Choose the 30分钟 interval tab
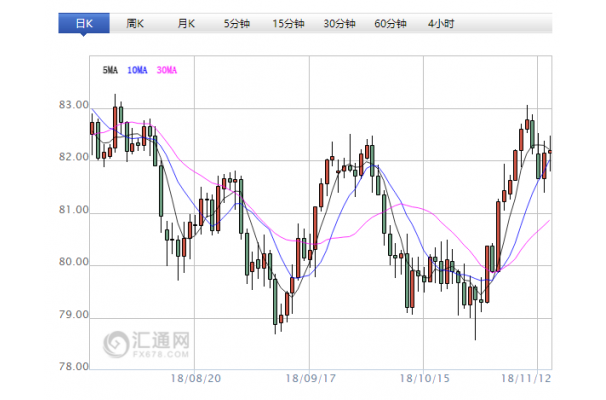This screenshot has width=606, height=400. [339, 24]
